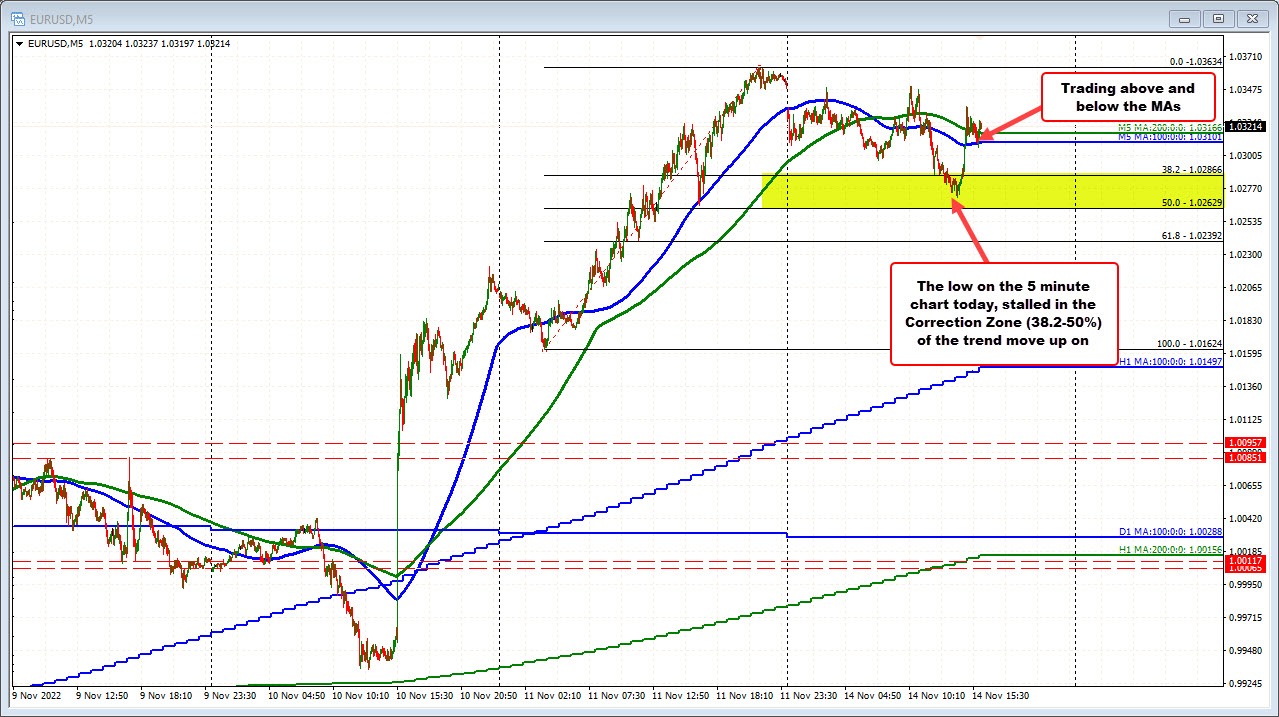
Task: Click the Fibonacci label '0.0 -1.03634'
Action: point(1195,61)
